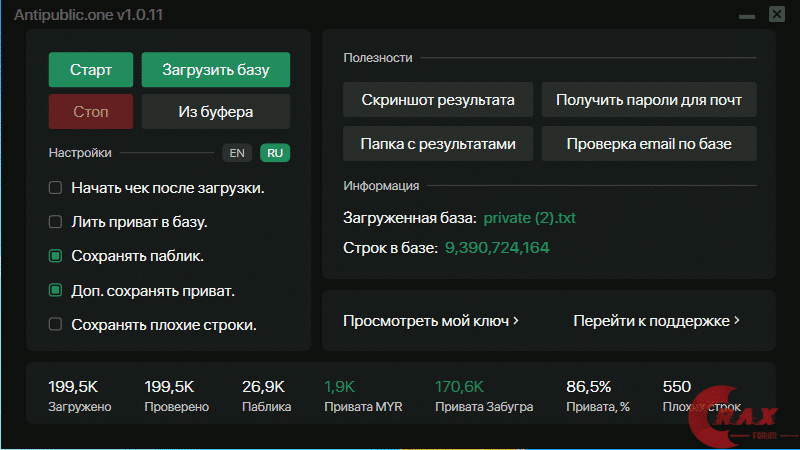Enable Сохранять плохие строки checkbox
This screenshot has height=450, width=800.
pyautogui.click(x=56, y=324)
